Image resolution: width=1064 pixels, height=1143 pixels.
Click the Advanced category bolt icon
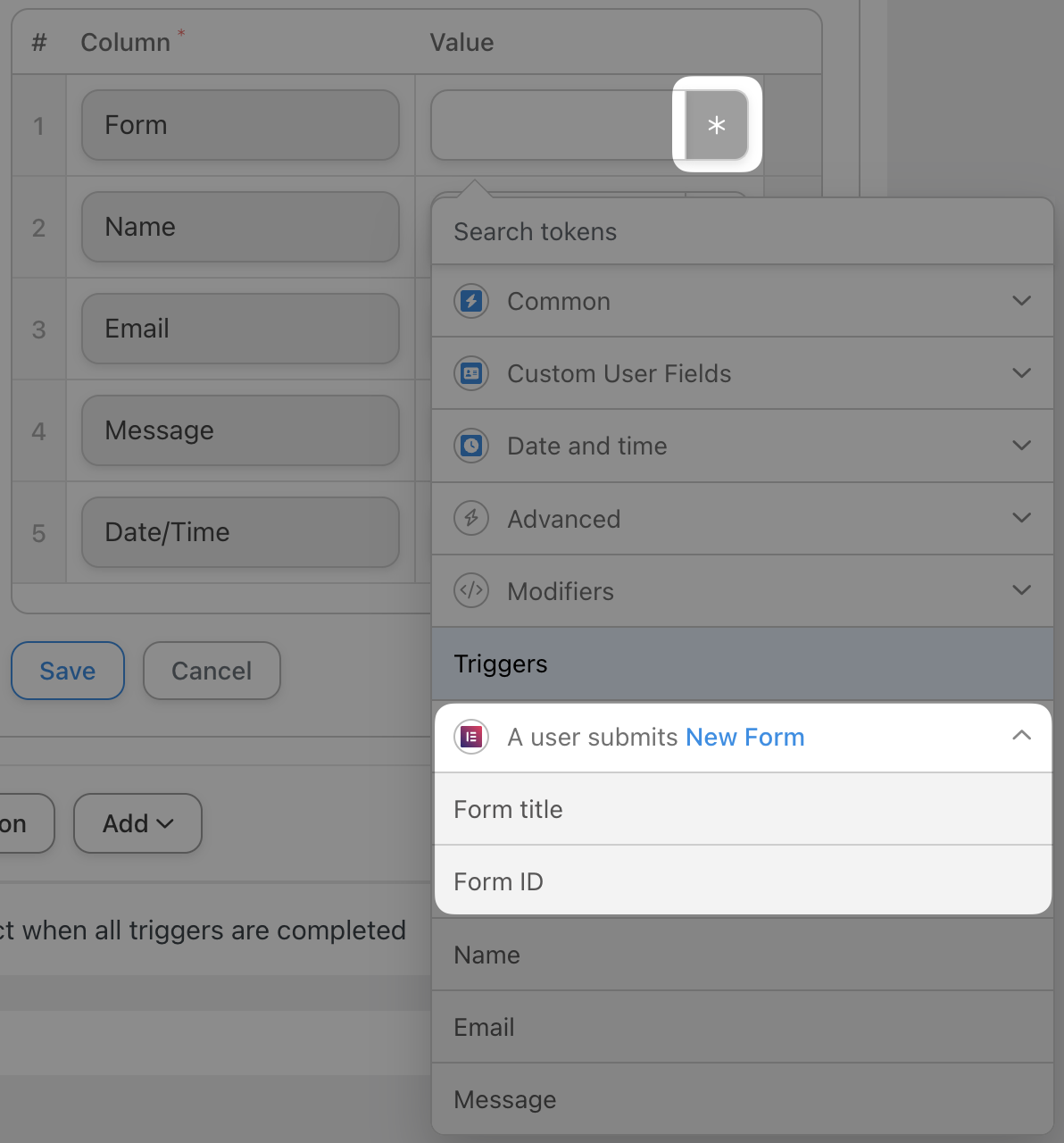point(471,518)
